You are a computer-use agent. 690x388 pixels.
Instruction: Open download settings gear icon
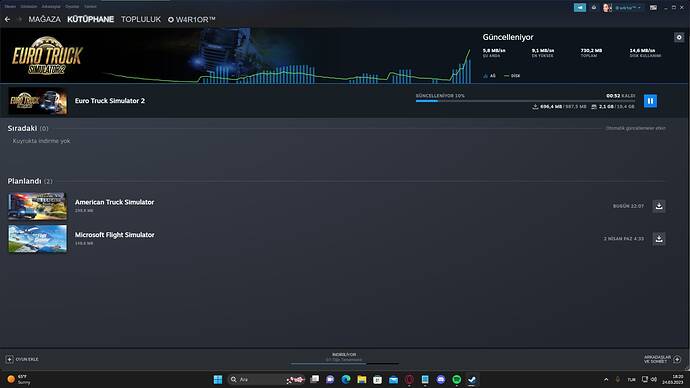point(679,37)
